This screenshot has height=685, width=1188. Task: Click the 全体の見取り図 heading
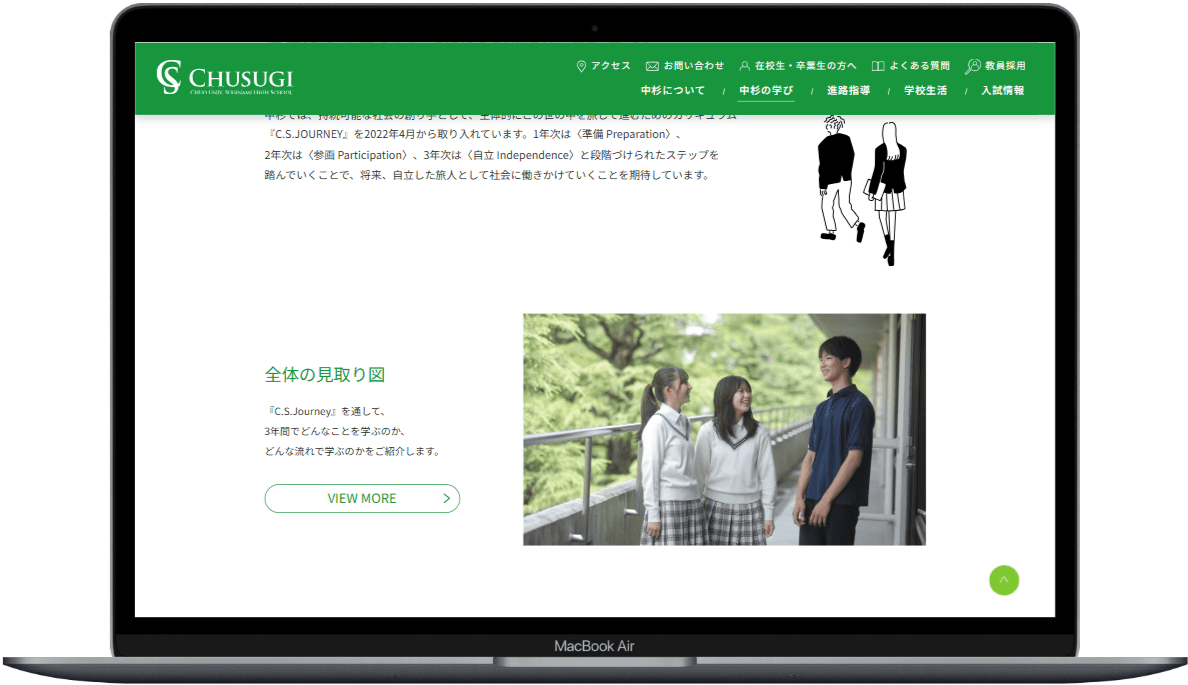325,374
